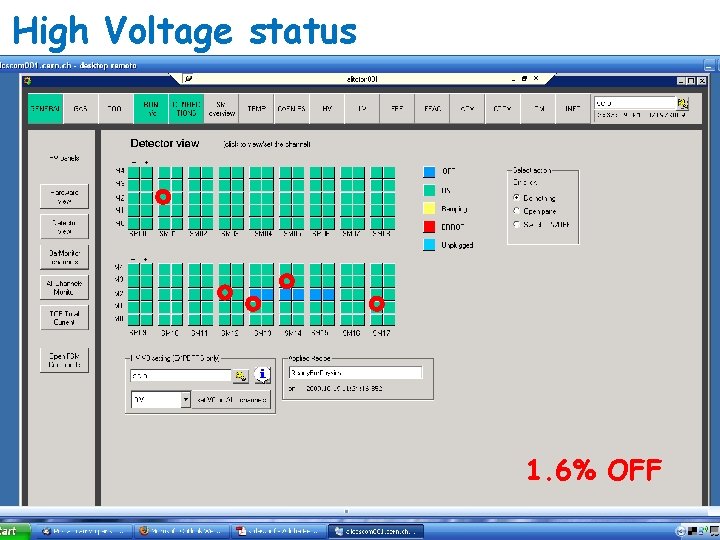The height and width of the screenshot is (540, 720).
Task: Click the window control-menu icon in the title bar
Action: [x=27, y=81]
